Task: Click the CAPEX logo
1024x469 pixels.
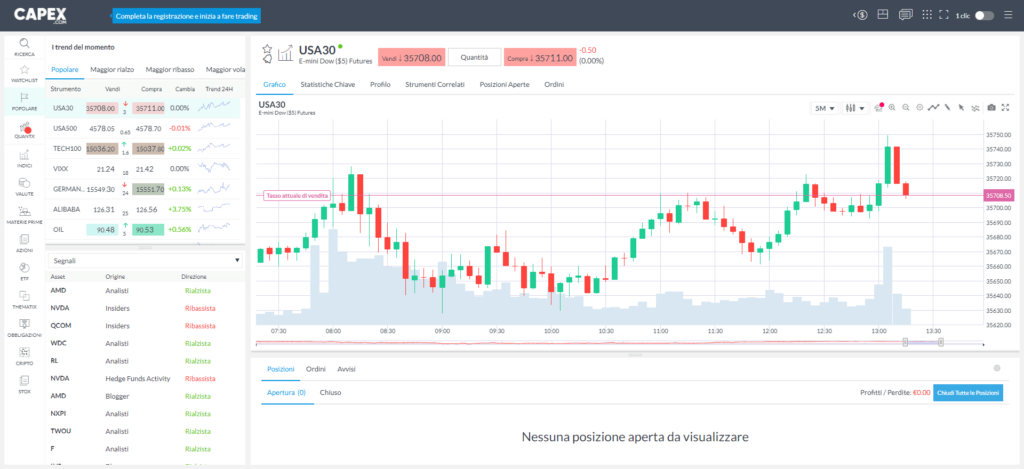Action: (39, 14)
